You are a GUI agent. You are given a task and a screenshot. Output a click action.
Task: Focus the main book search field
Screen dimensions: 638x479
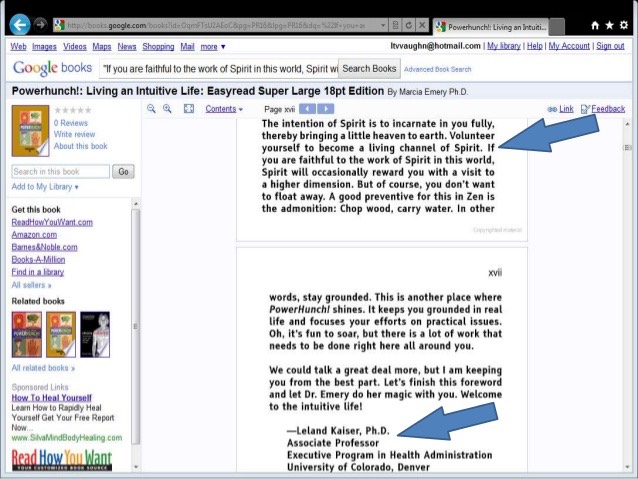pyautogui.click(x=219, y=69)
